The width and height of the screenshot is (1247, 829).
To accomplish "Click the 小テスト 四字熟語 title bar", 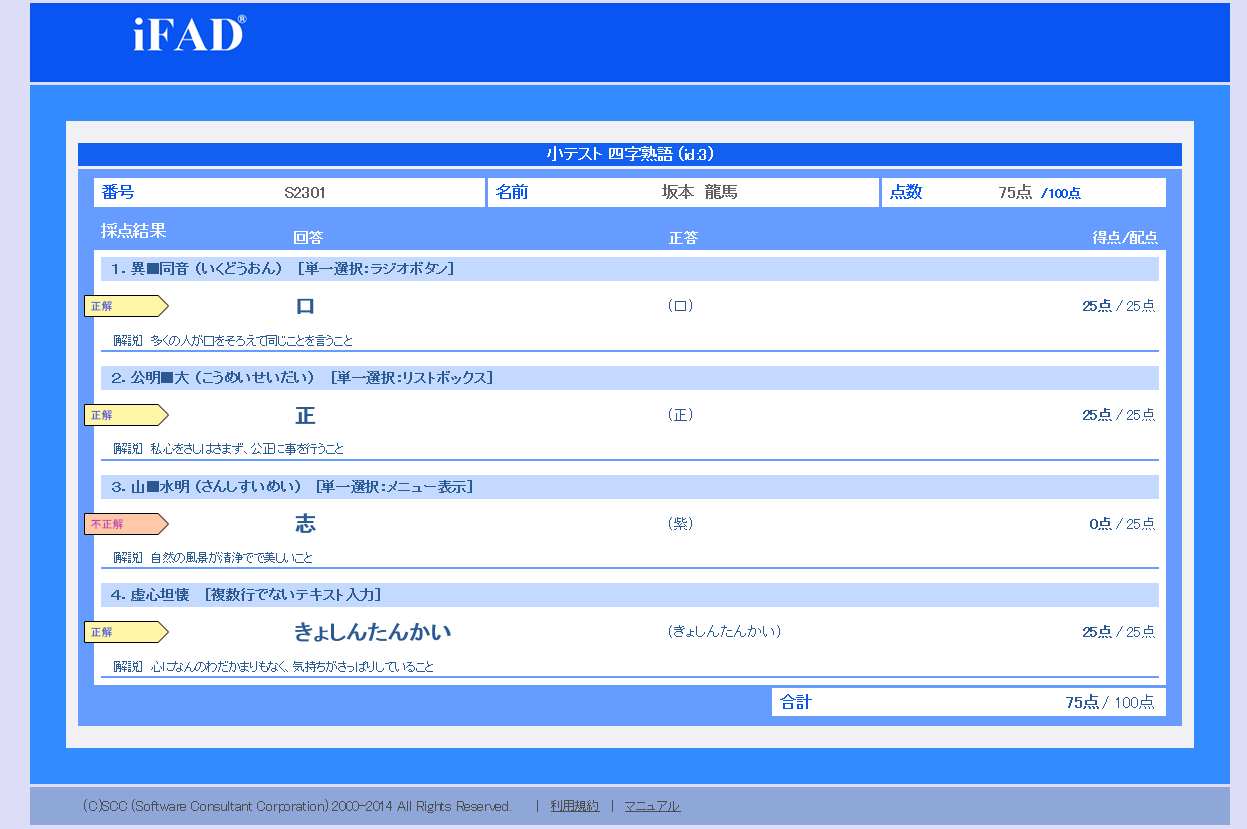I will point(629,154).
